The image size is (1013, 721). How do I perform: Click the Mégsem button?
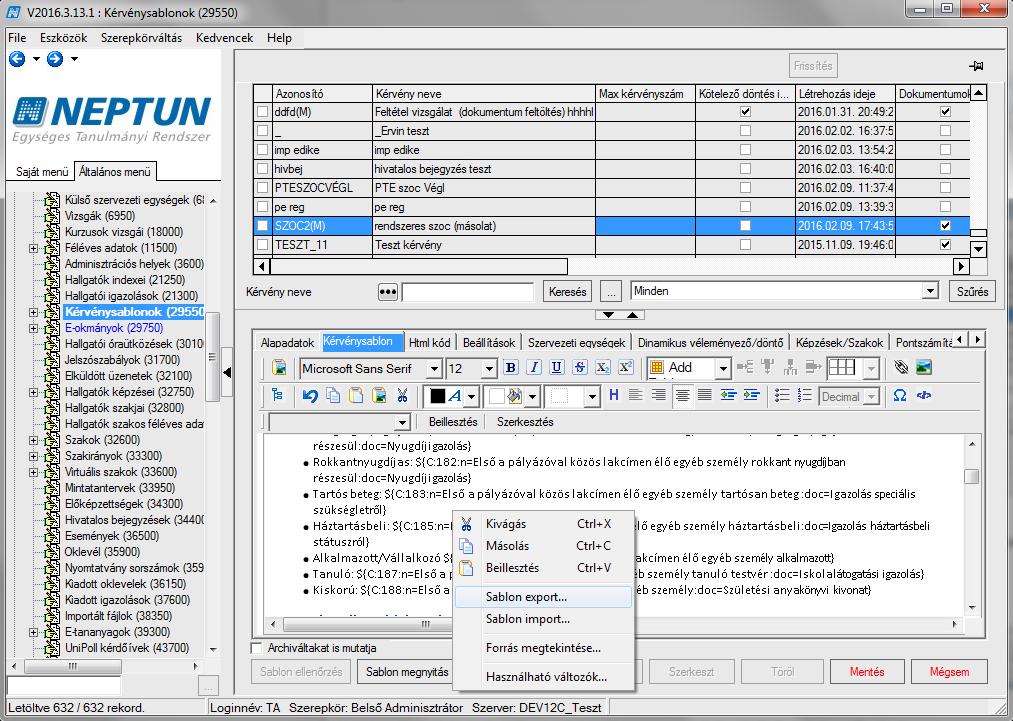tap(949, 672)
